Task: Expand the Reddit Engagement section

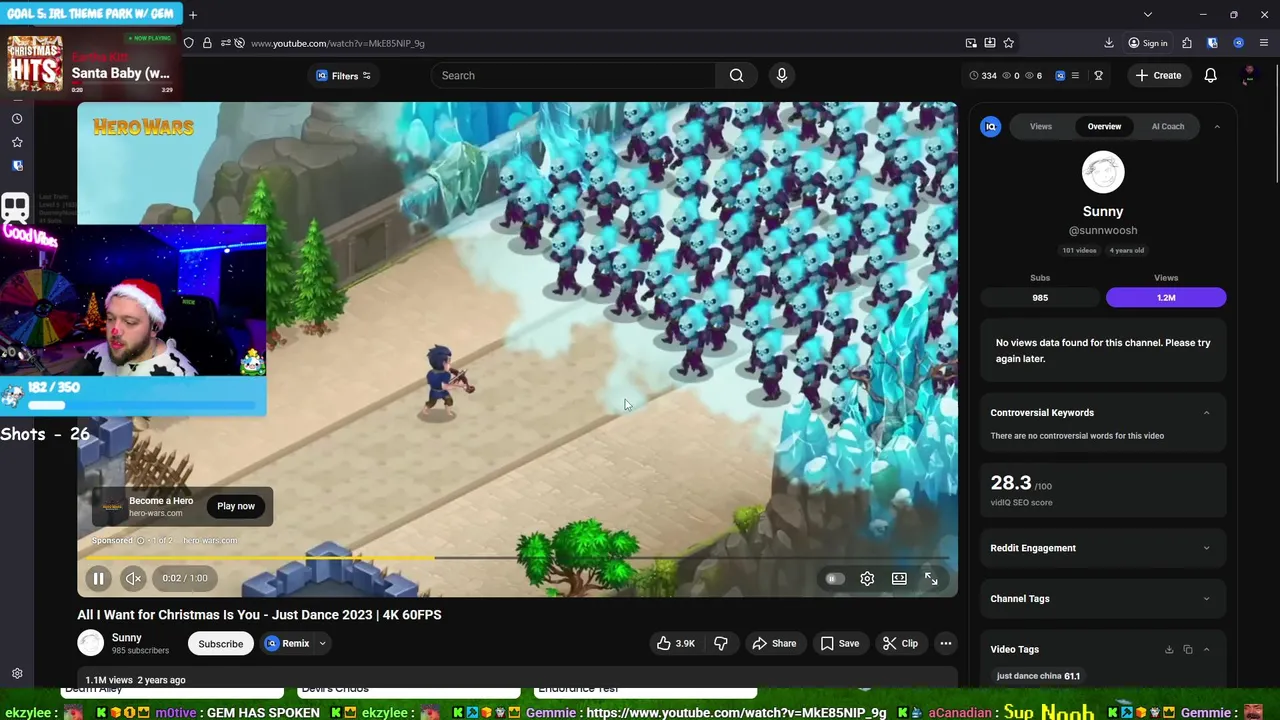Action: [x=1206, y=548]
